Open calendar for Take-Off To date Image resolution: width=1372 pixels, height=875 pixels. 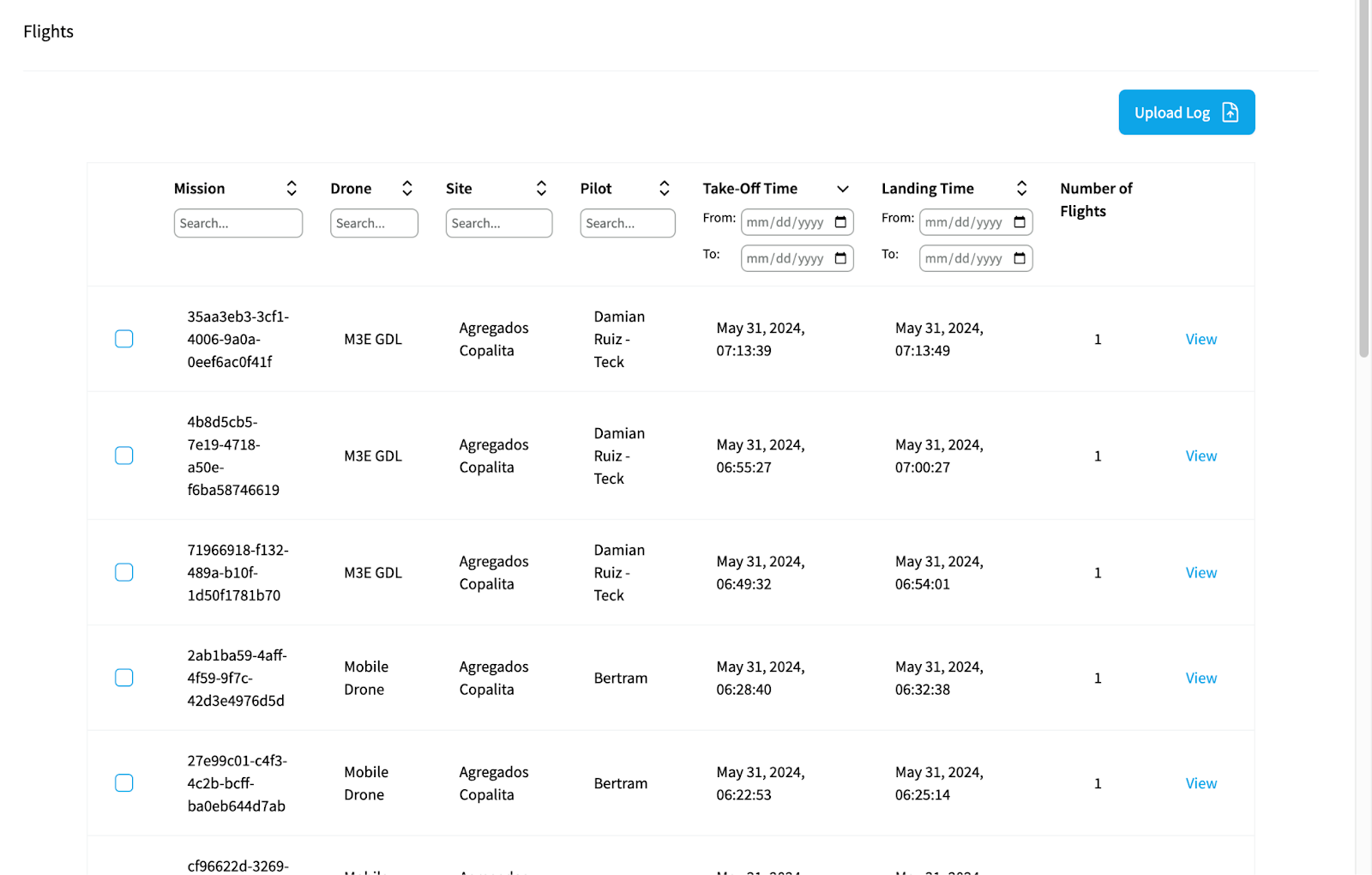[840, 258]
